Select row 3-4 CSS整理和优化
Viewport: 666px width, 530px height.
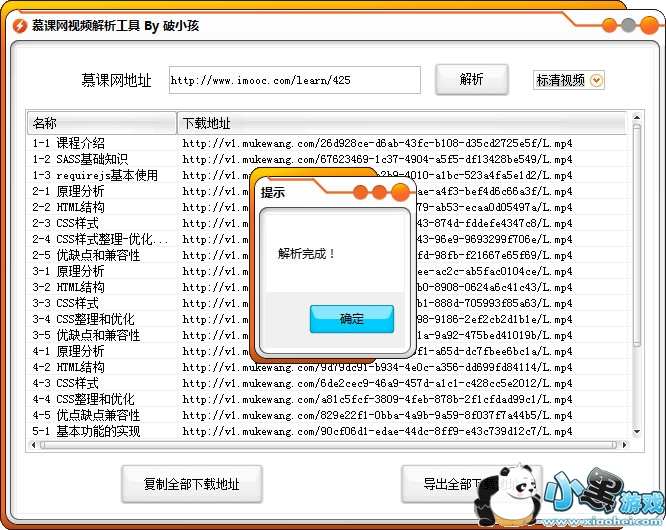pyautogui.click(x=327, y=319)
